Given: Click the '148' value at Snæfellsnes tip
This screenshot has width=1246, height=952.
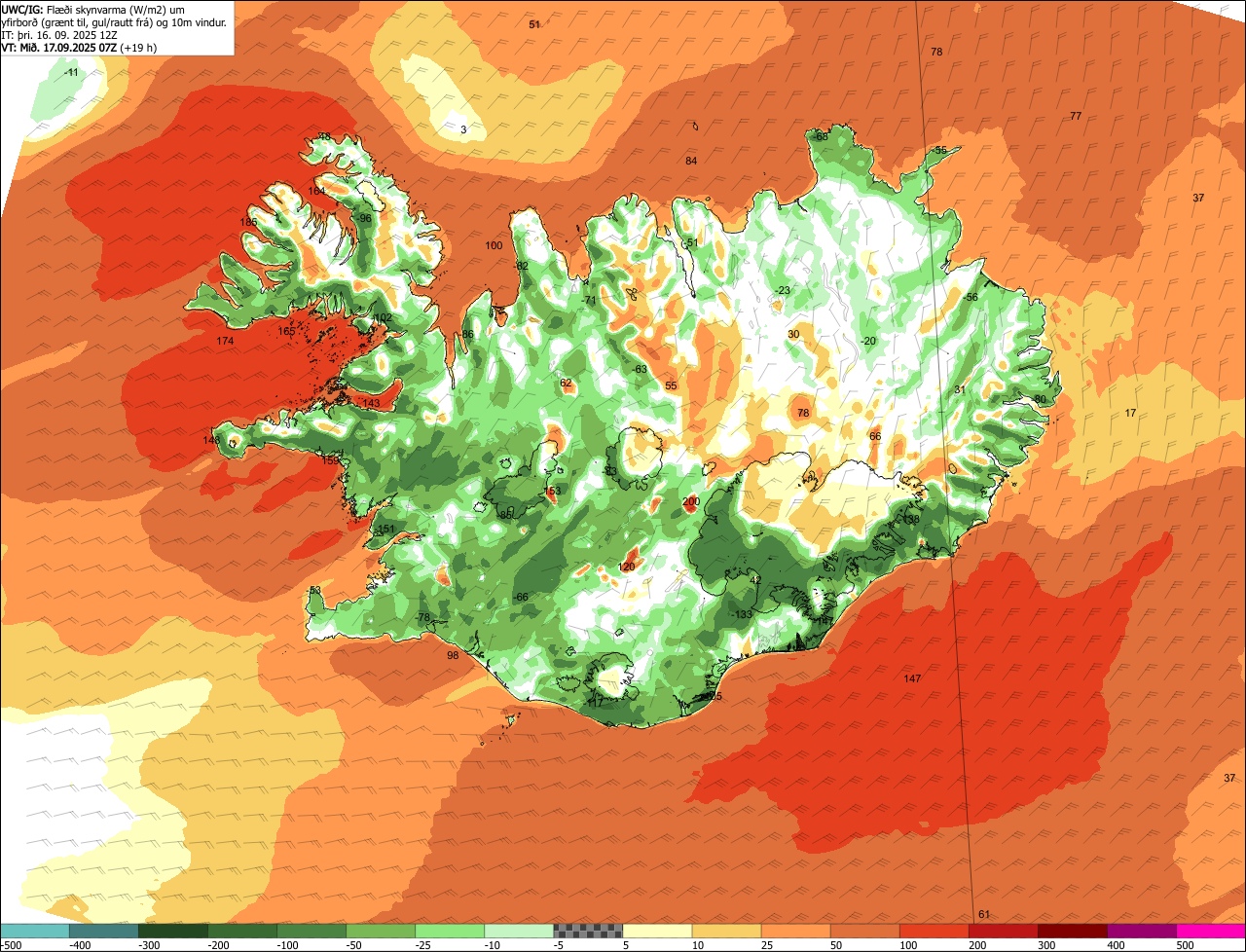Looking at the screenshot, I should pyautogui.click(x=211, y=441).
